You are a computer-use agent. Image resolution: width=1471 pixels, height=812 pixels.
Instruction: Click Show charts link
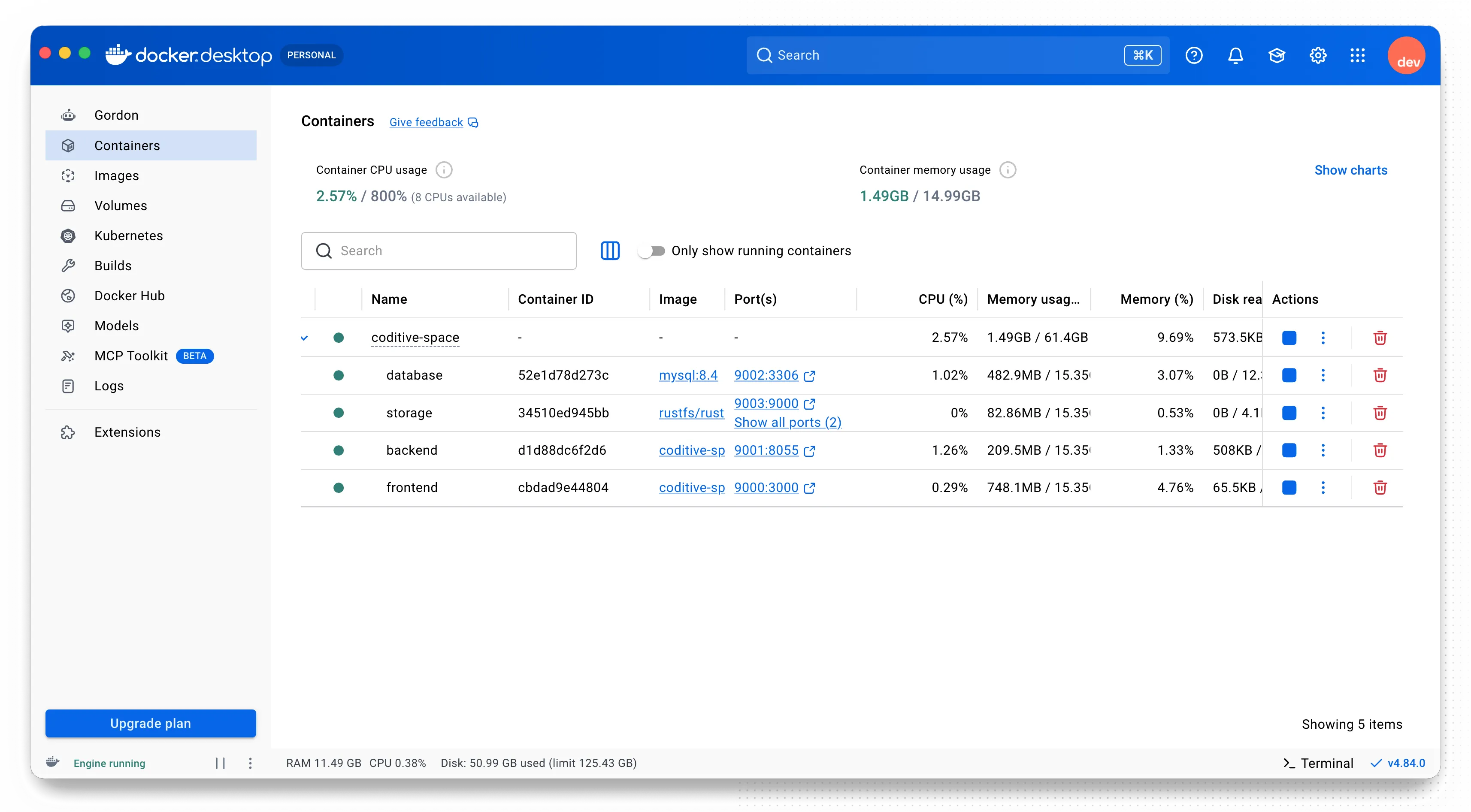pyautogui.click(x=1350, y=169)
